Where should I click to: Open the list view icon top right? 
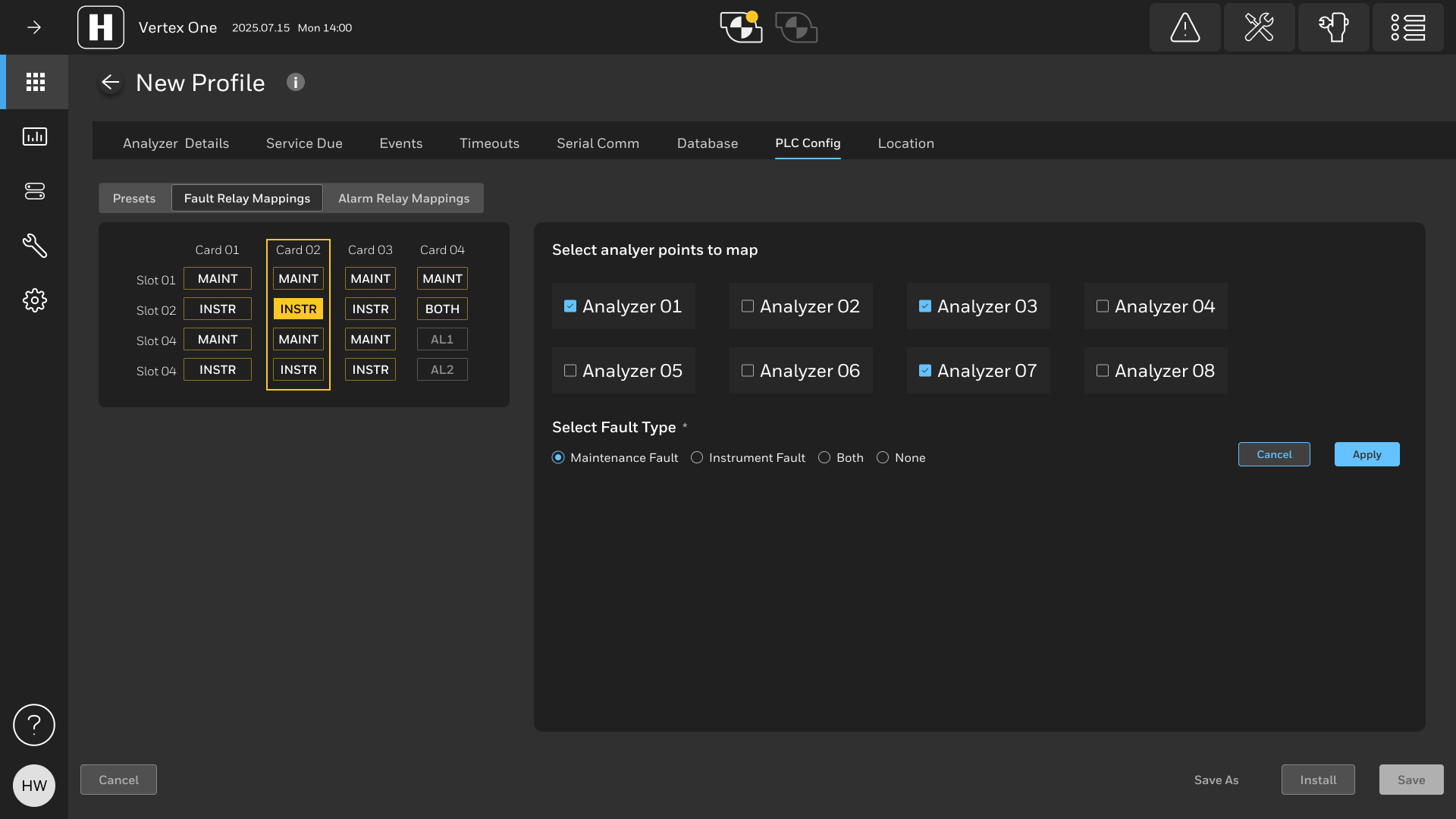pyautogui.click(x=1407, y=27)
